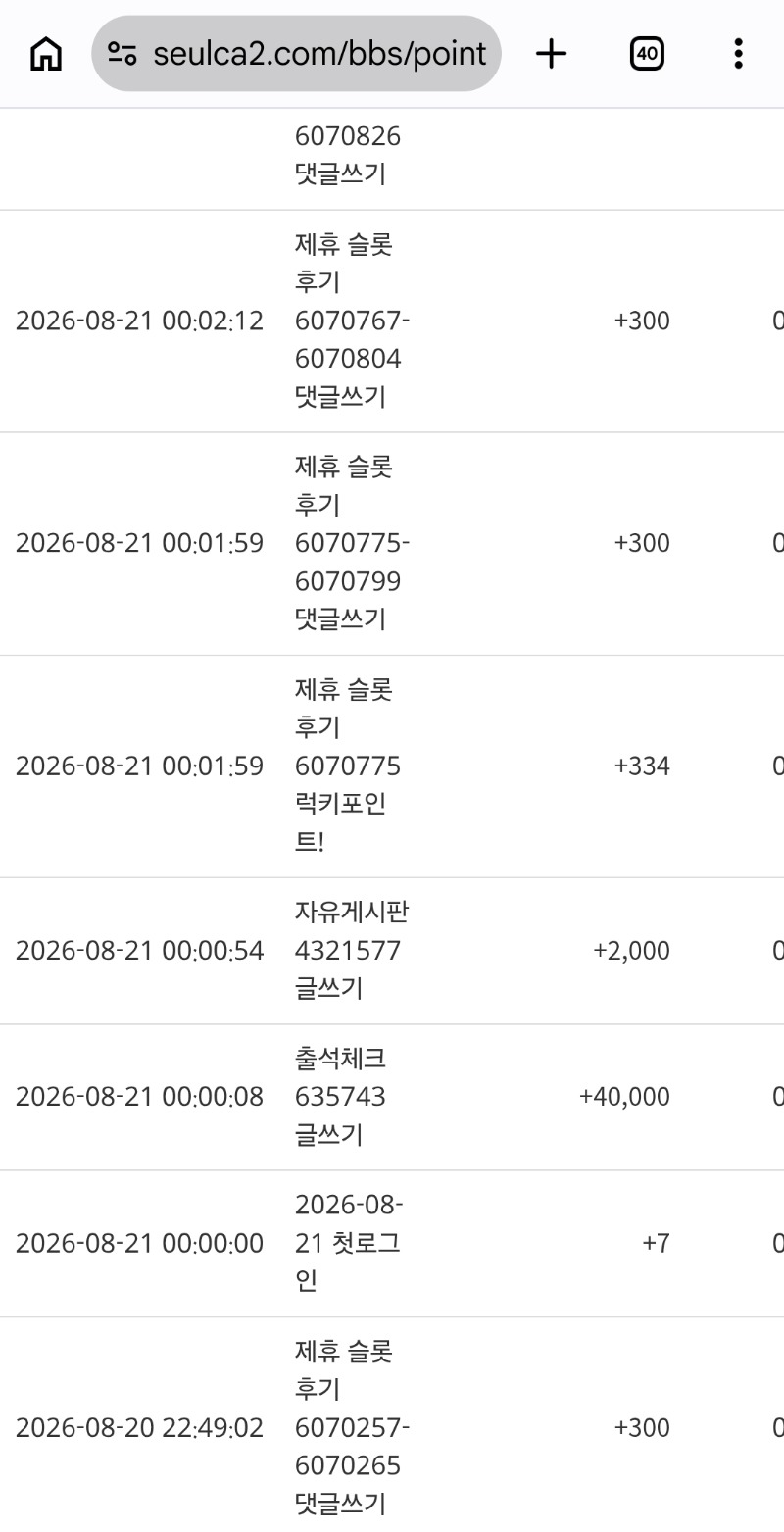Viewport: 784px width, 1532px height.
Task: Open 출석체크 635743 글쓰기 entry
Action: point(341,1097)
